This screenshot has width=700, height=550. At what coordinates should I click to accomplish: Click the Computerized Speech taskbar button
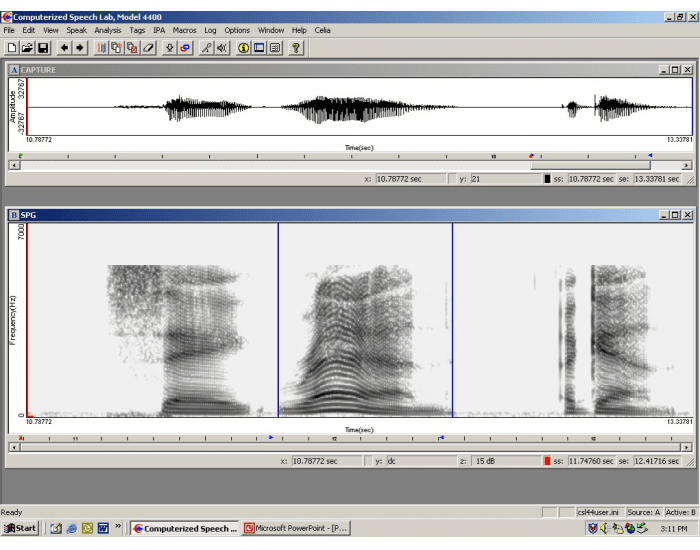point(185,528)
